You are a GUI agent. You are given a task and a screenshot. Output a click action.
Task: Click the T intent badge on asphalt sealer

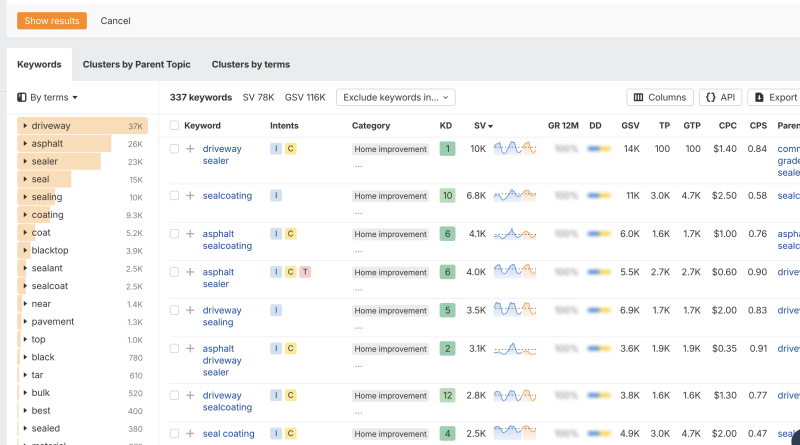click(305, 272)
